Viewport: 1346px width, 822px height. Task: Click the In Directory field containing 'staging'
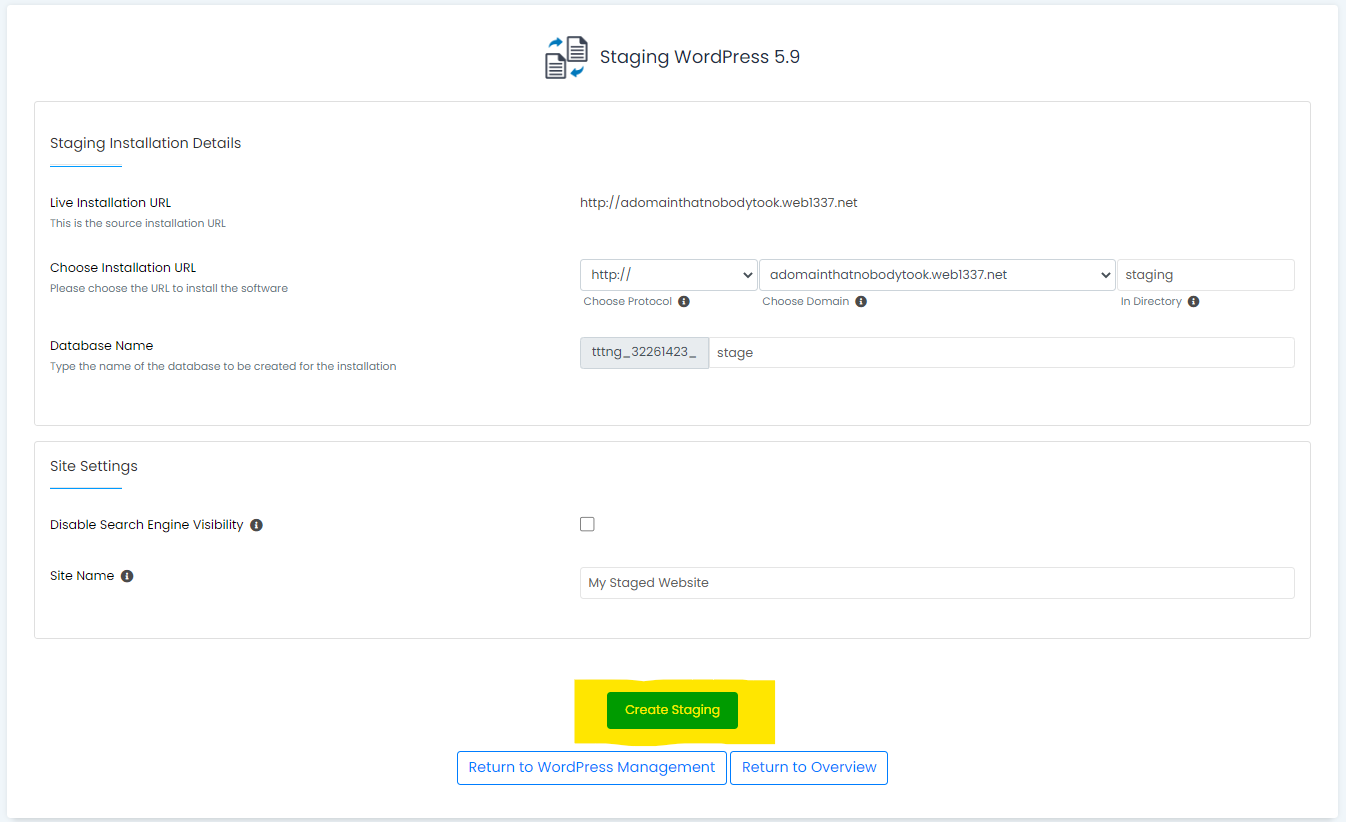point(1205,275)
